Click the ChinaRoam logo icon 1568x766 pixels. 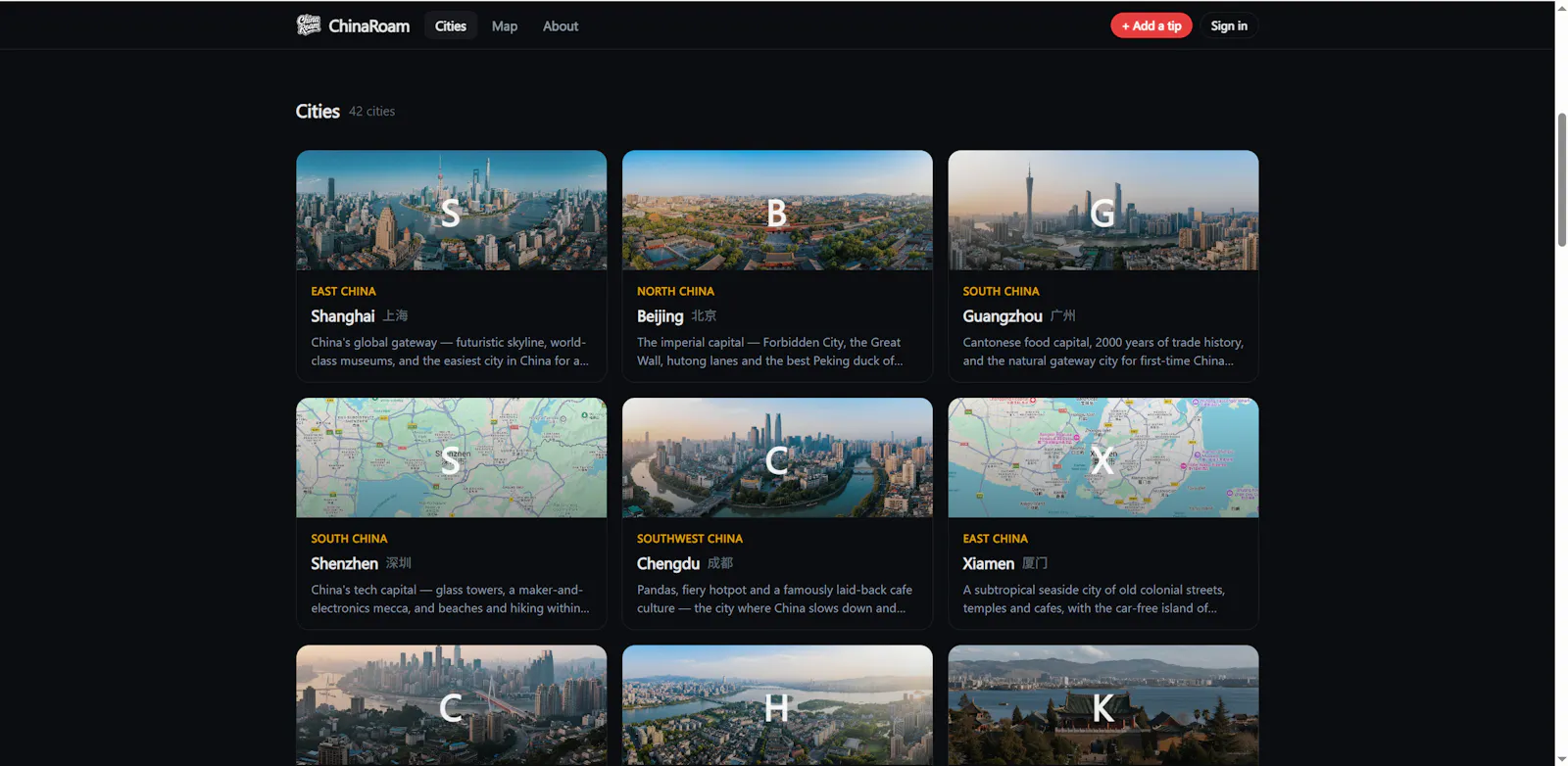[x=309, y=25]
